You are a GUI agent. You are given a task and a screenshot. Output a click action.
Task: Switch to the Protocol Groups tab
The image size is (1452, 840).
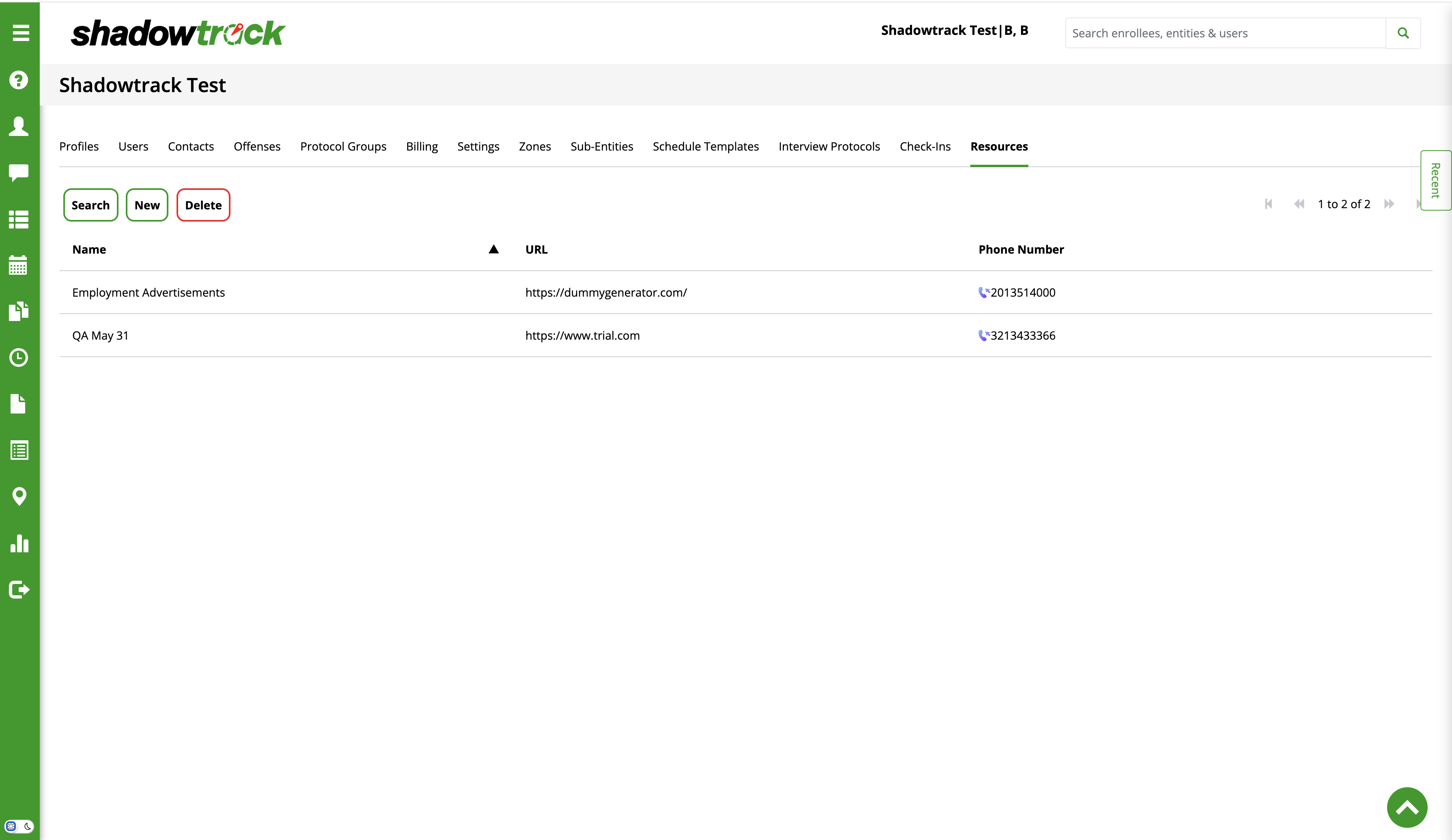(343, 146)
